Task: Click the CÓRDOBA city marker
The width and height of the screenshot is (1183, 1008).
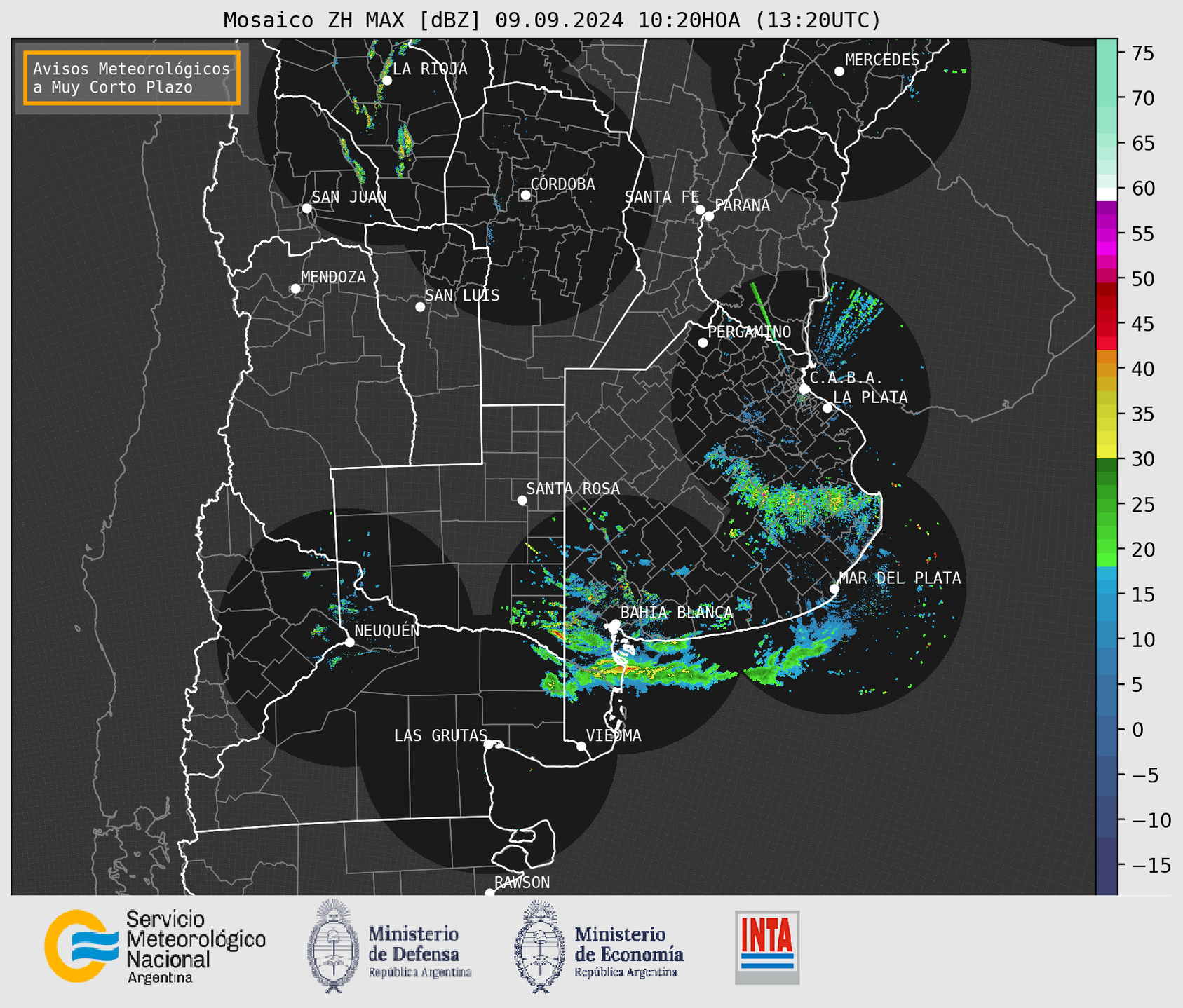Action: (x=525, y=195)
